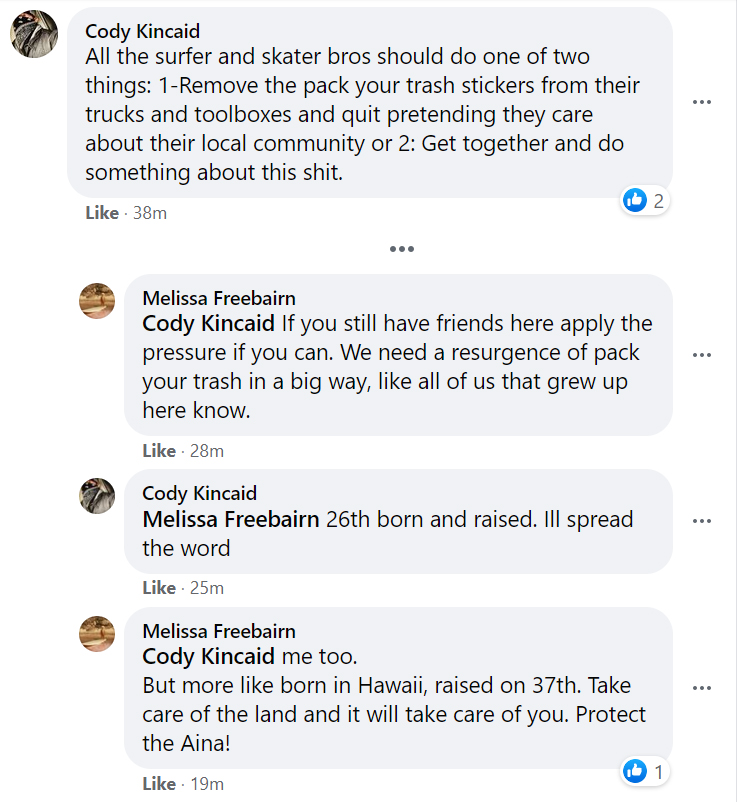Like Melissa's 'Protect the Aina' reply
This screenshot has width=737, height=802.
coord(159,784)
